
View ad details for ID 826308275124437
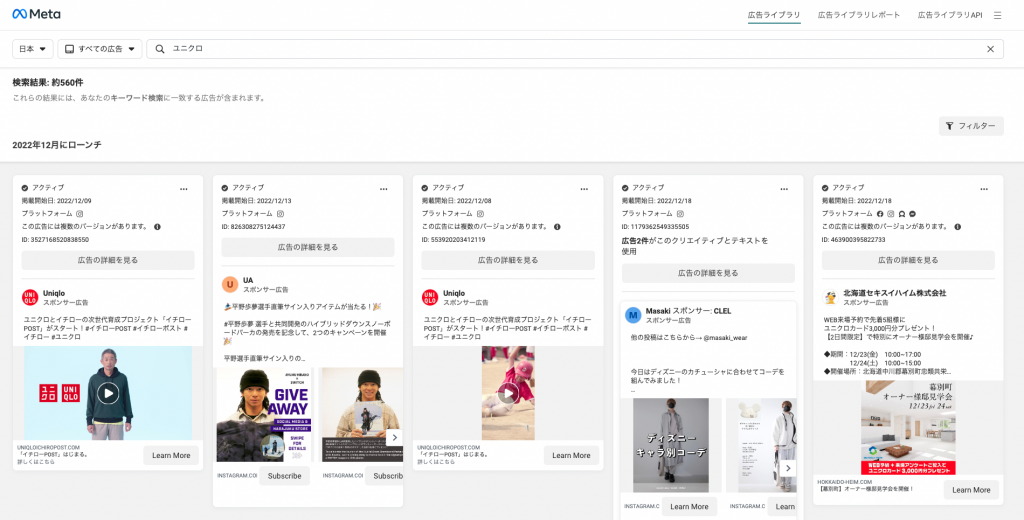(x=308, y=247)
